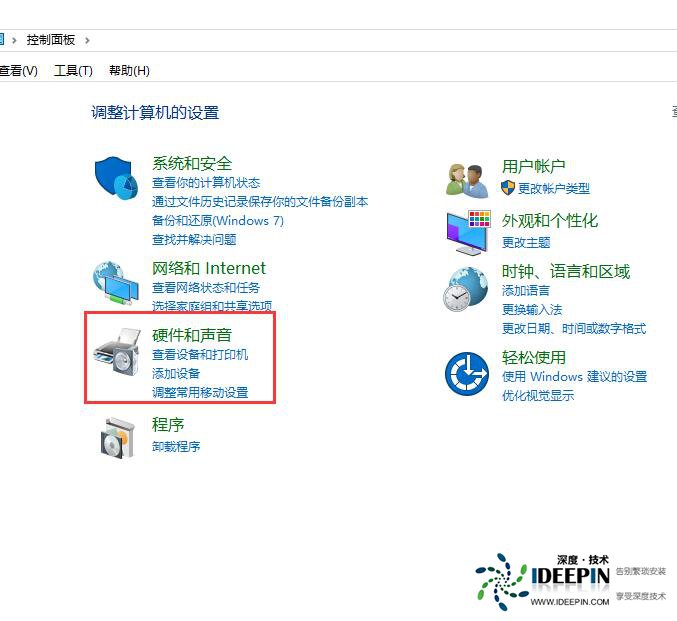Viewport: 677px width, 621px height.
Task: Open the 系统和安全 shield icon
Action: click(x=116, y=178)
